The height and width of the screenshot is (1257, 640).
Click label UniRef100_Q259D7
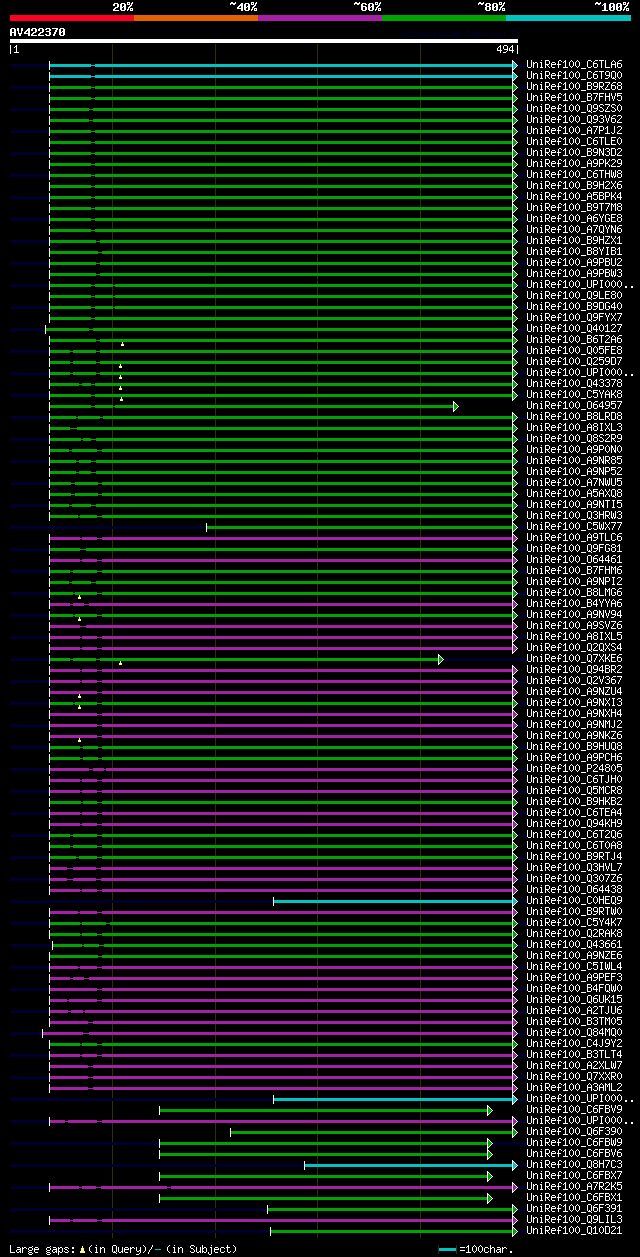(574, 362)
